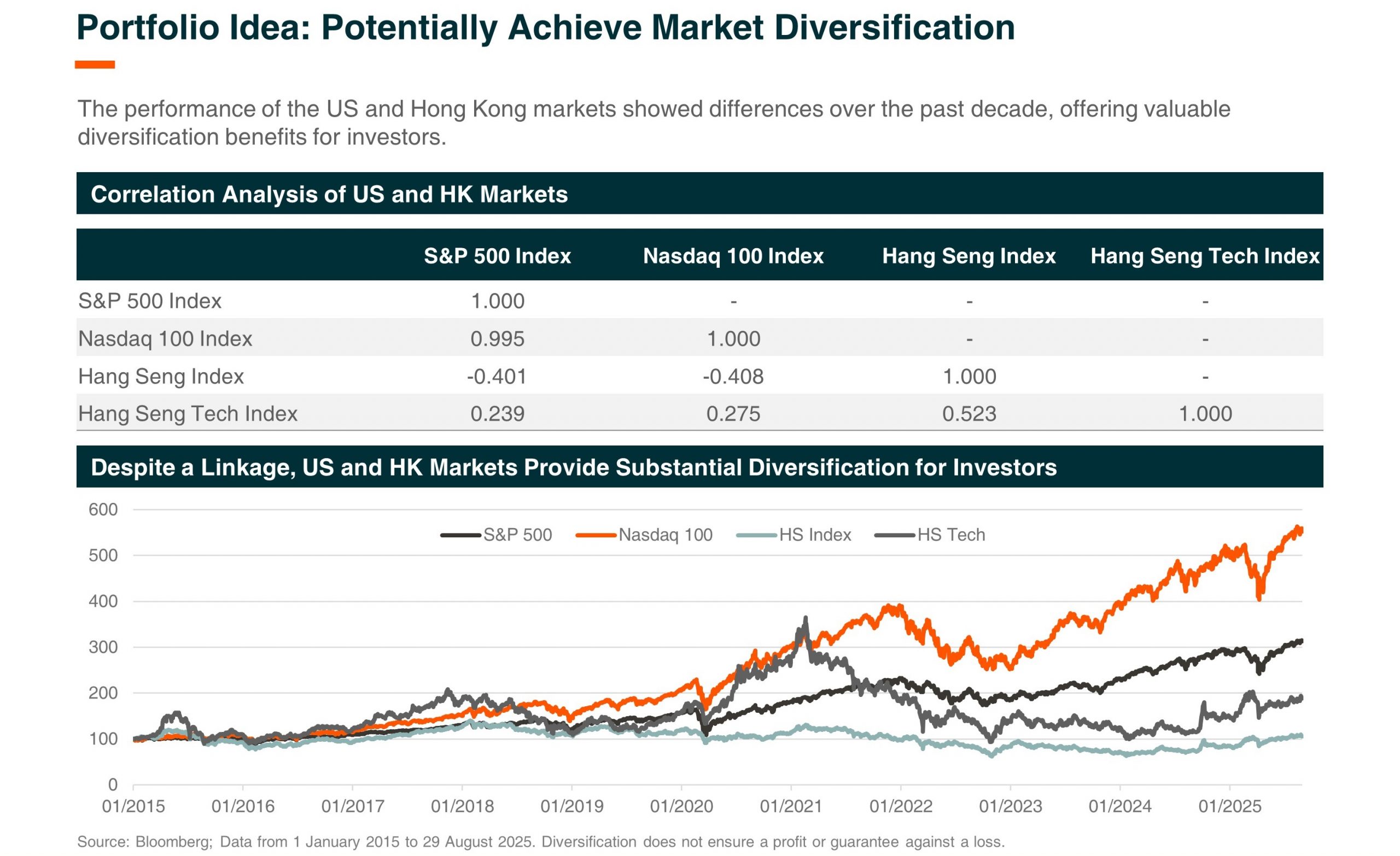This screenshot has width=1400, height=856.
Task: Click the teal HS Index legend swatch
Action: [x=756, y=535]
